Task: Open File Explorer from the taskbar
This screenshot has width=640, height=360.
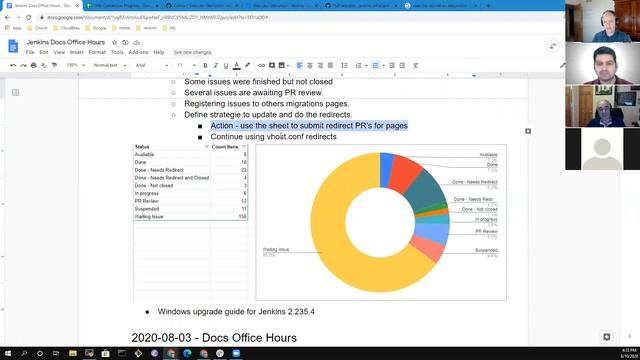Action: click(73, 353)
